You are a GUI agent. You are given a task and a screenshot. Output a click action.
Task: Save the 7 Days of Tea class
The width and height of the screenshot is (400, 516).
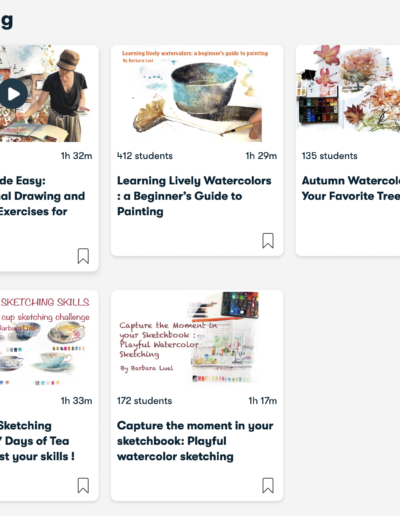(x=83, y=485)
